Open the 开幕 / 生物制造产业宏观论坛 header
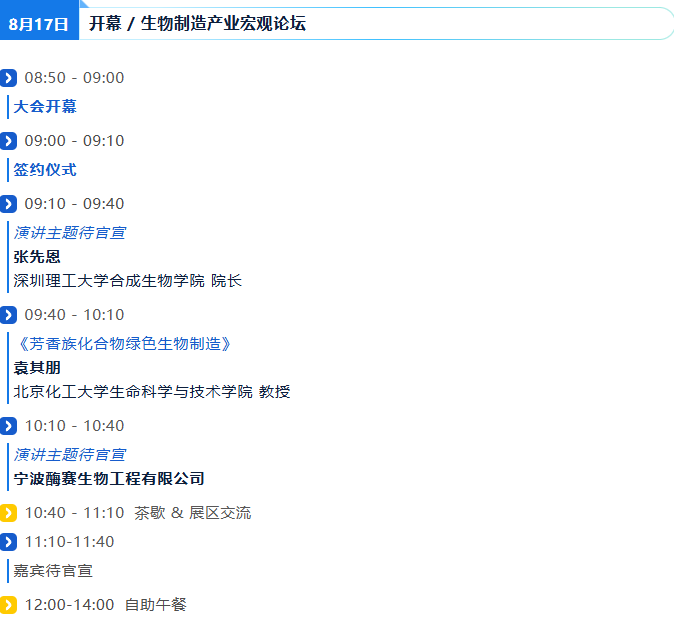Viewport: 674px width, 630px height. [x=197, y=23]
